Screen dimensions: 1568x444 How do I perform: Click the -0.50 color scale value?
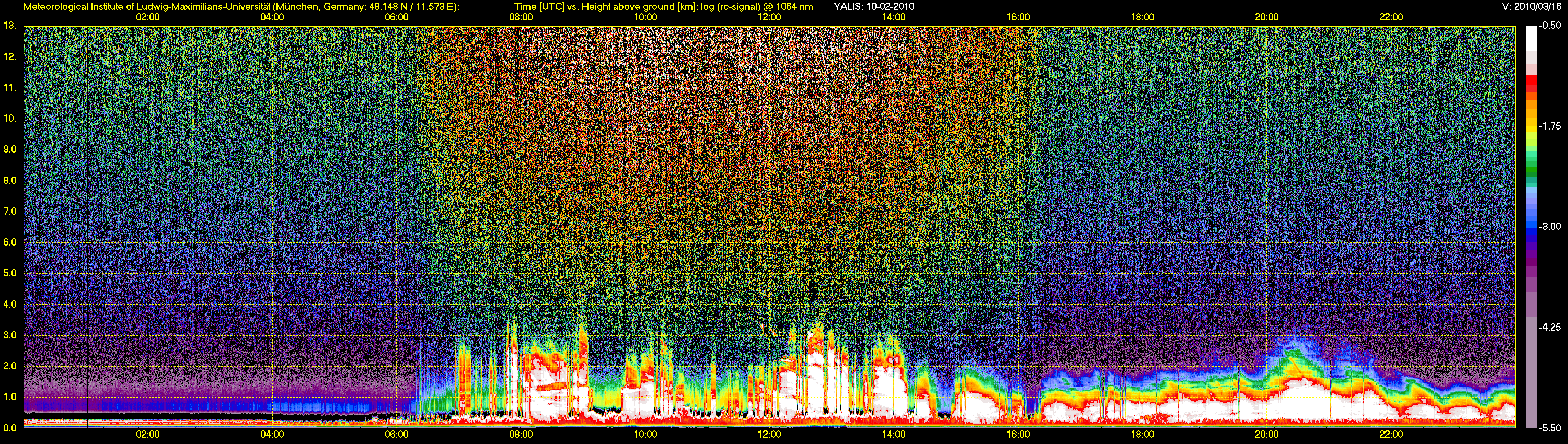click(x=1550, y=26)
